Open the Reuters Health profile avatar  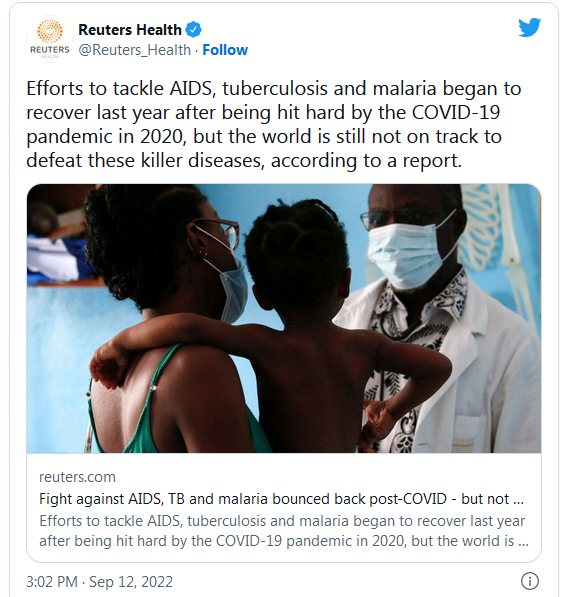pos(50,39)
